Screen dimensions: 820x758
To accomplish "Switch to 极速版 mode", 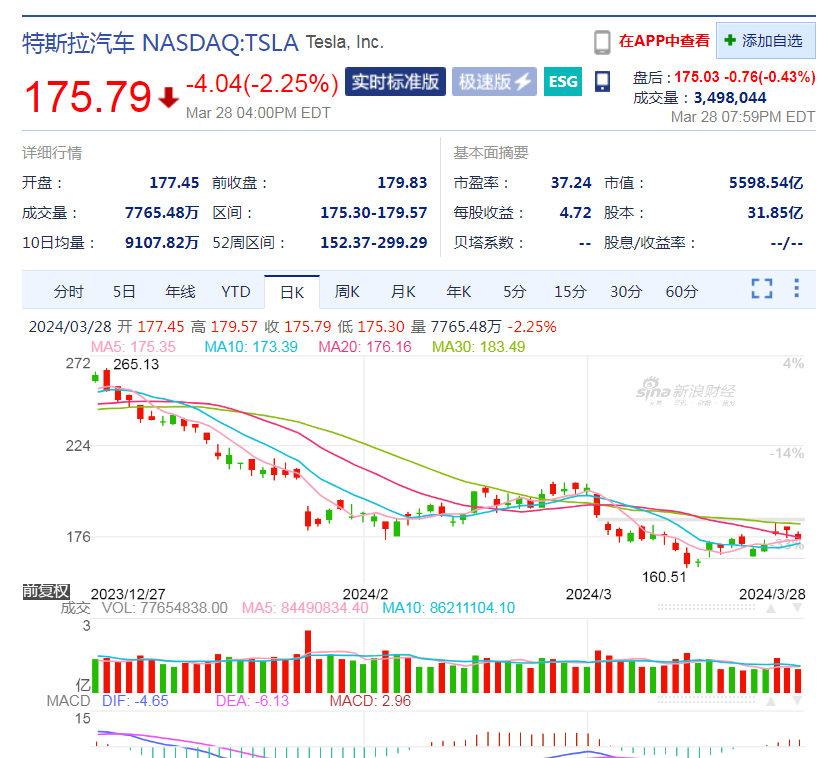I will tap(494, 82).
